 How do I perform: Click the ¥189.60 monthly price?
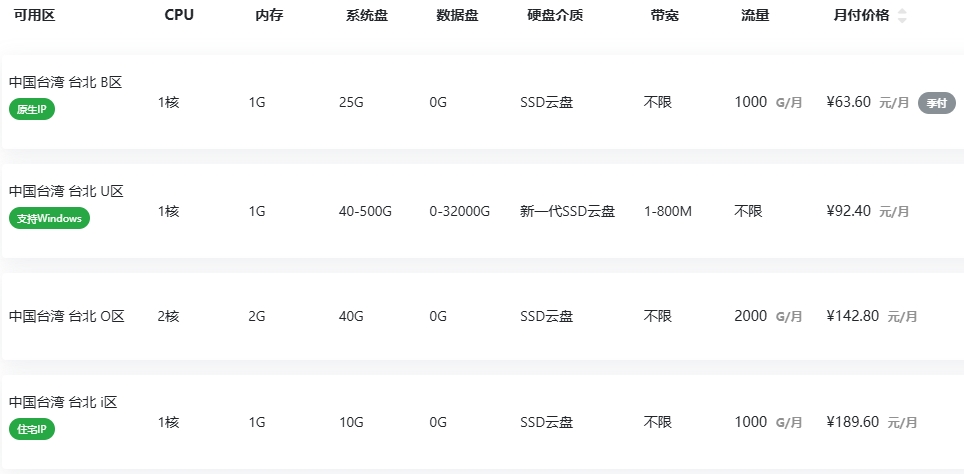coord(853,422)
